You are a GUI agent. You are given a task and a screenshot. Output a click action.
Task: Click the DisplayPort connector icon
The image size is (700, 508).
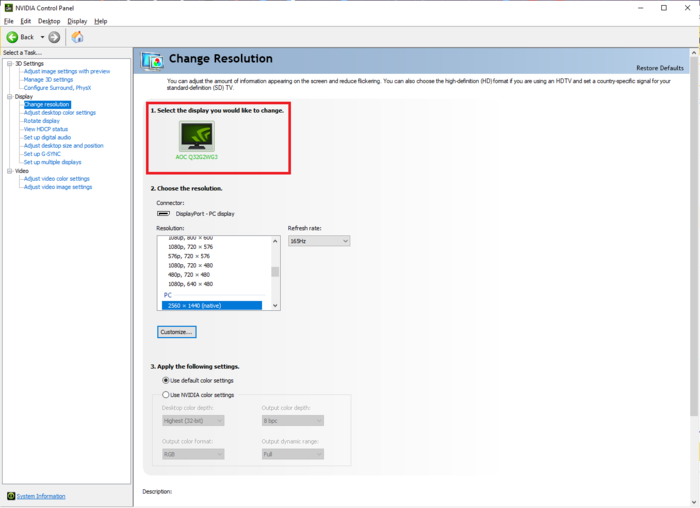(x=163, y=213)
